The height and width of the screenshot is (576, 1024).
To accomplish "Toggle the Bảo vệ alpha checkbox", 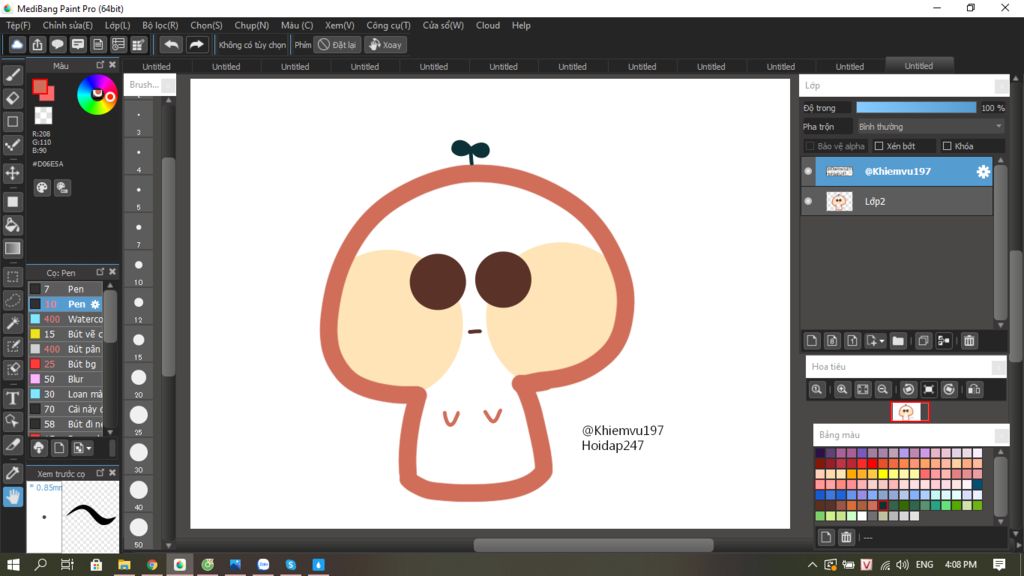I will click(810, 146).
